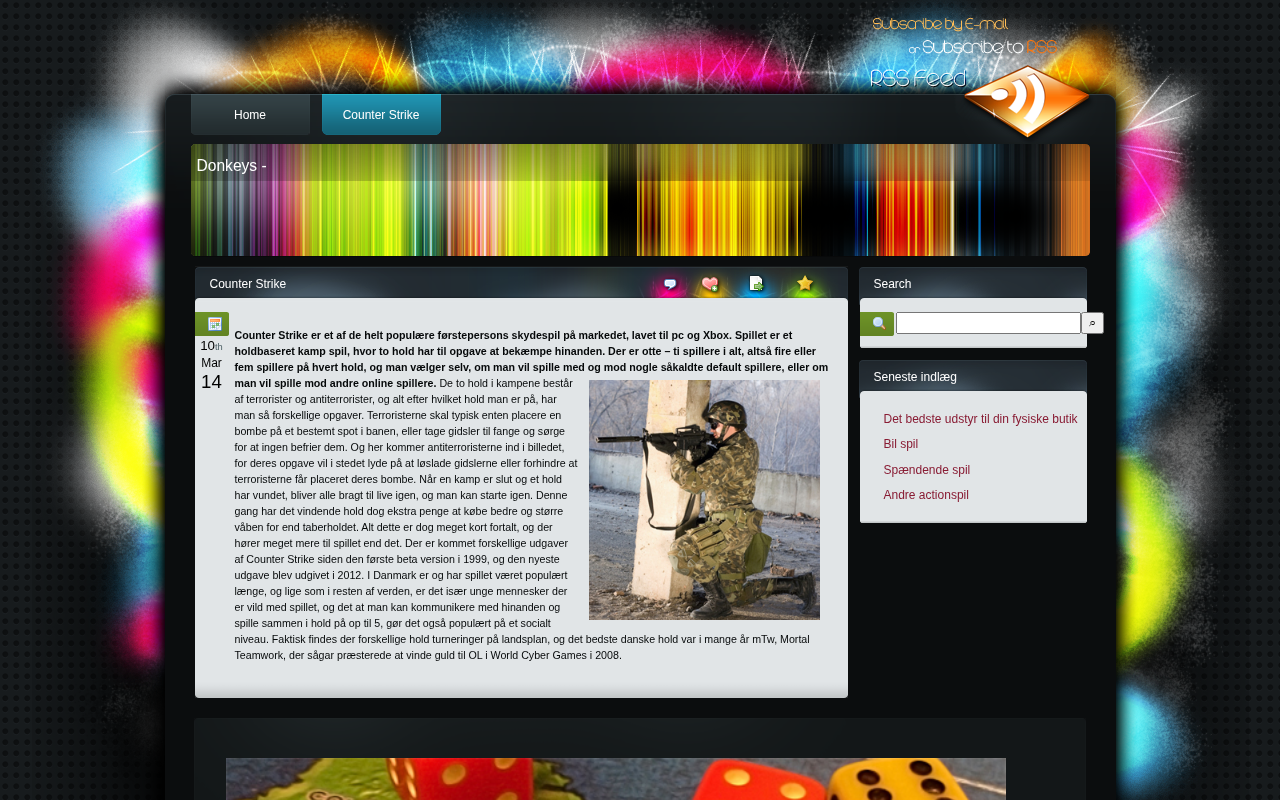This screenshot has width=1280, height=800.
Task: Click Subscribe by E-mail link
Action: tap(939, 24)
